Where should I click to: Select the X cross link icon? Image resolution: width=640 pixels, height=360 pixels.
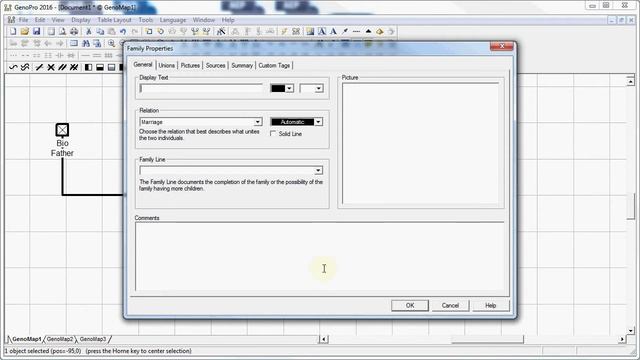pos(51,67)
